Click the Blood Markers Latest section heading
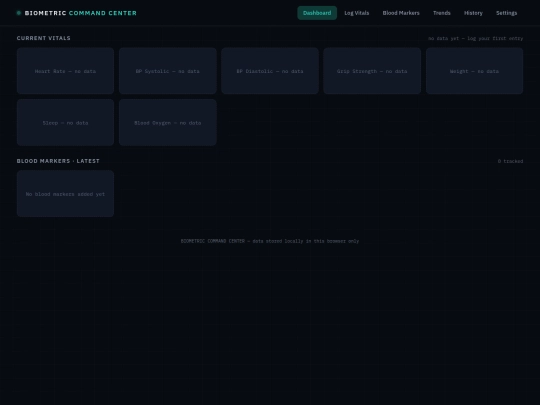Image resolution: width=540 pixels, height=405 pixels. [58, 161]
